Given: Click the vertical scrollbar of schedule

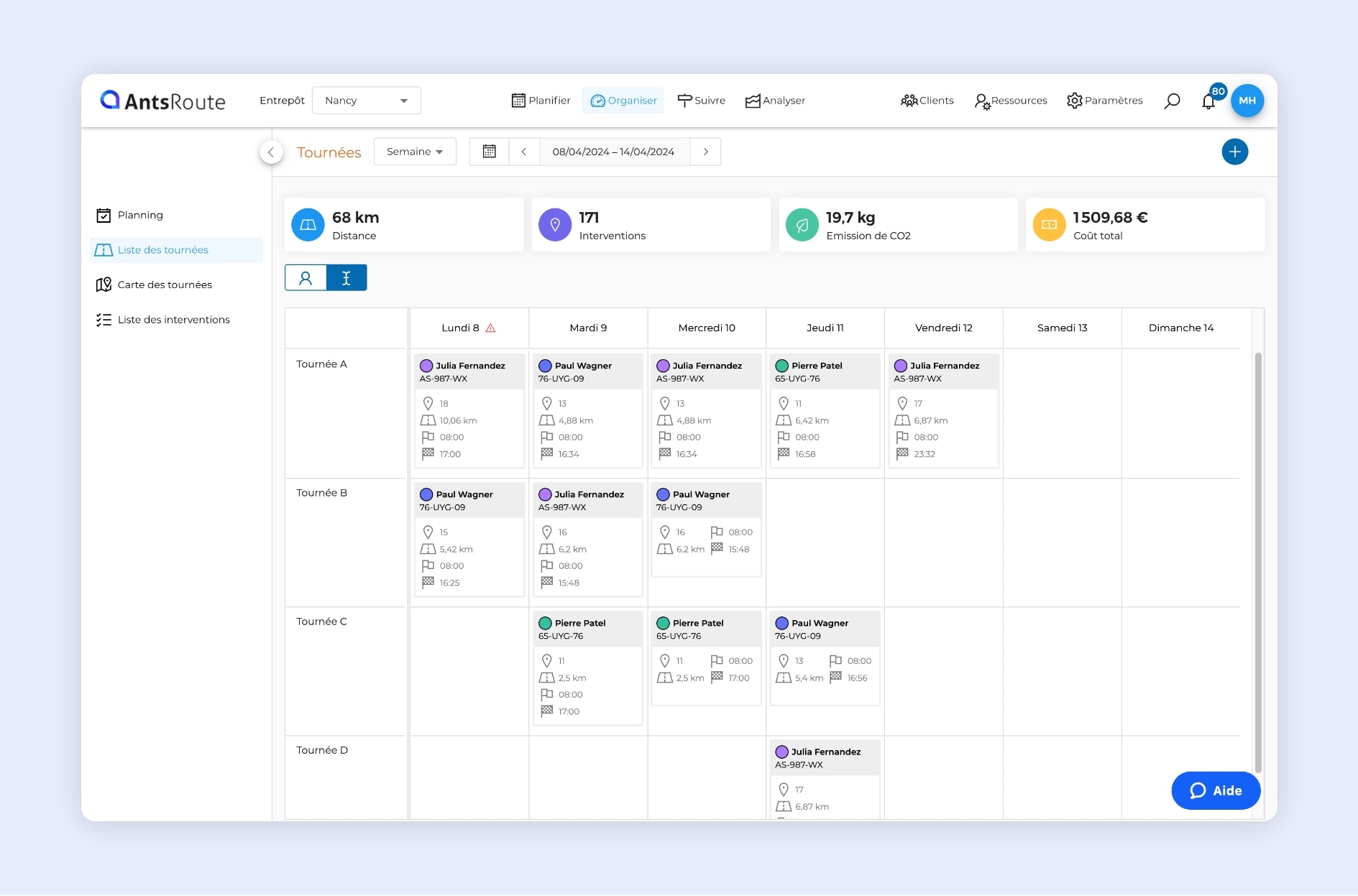Looking at the screenshot, I should 1258,560.
